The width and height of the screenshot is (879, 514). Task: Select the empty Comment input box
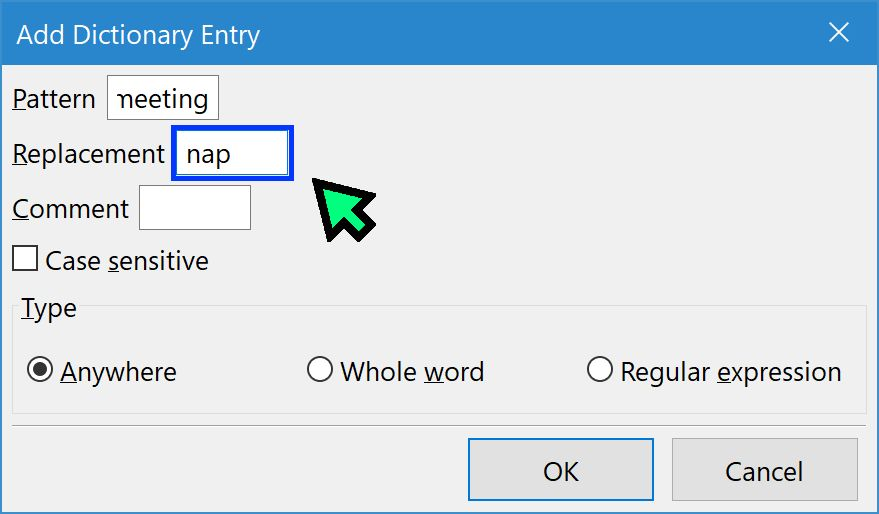(195, 207)
